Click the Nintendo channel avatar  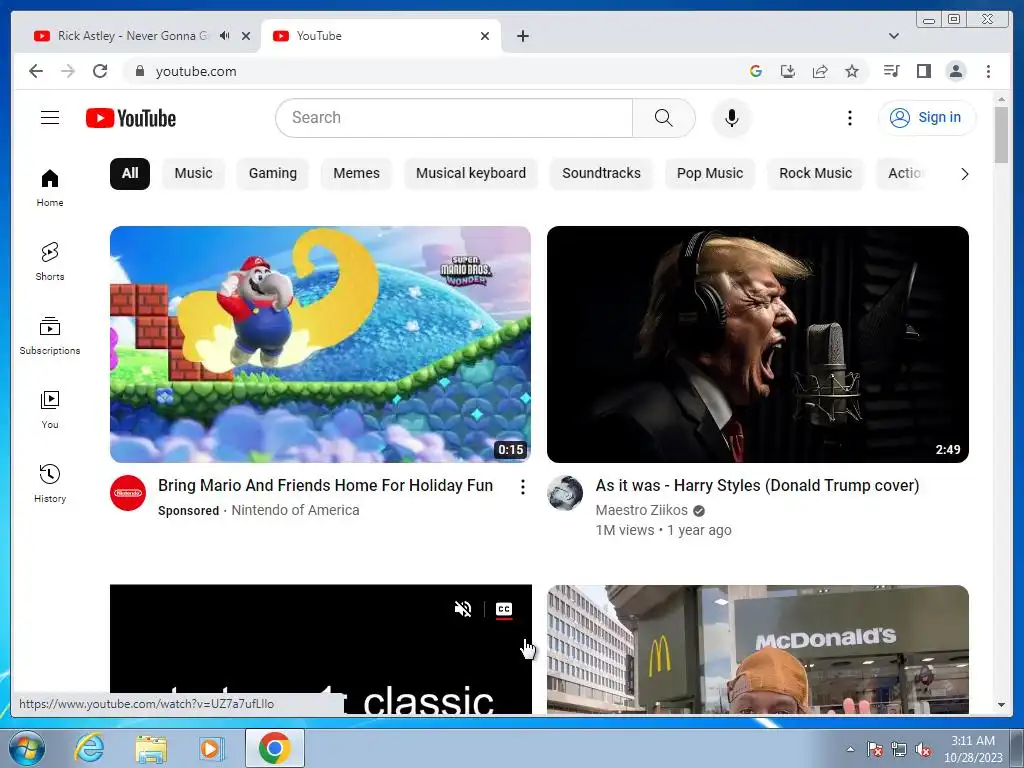(x=128, y=493)
